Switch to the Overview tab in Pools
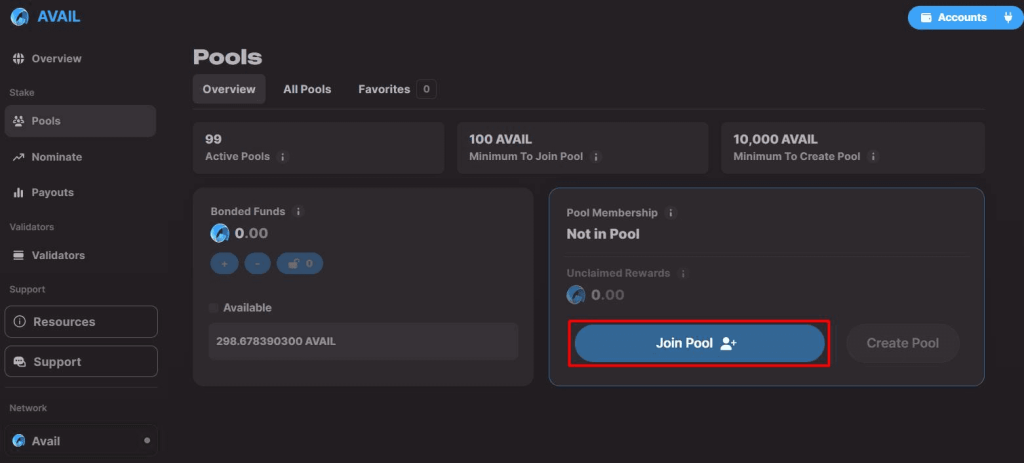 [x=229, y=89]
